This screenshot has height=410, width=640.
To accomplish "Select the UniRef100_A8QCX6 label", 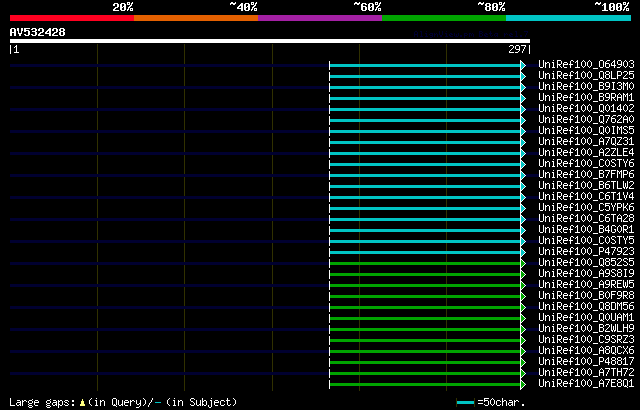I will tap(587, 351).
